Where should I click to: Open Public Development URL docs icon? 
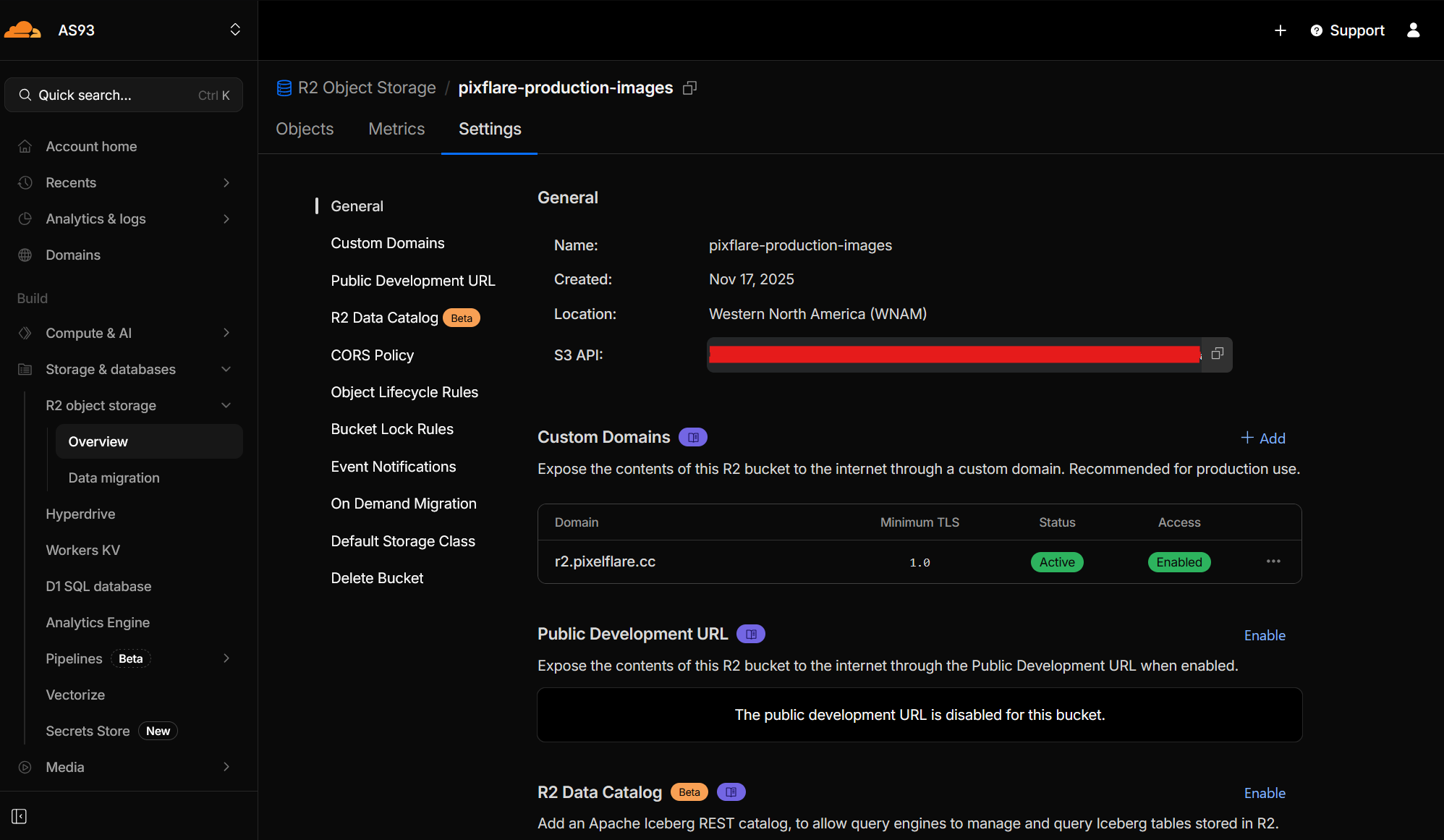point(751,634)
